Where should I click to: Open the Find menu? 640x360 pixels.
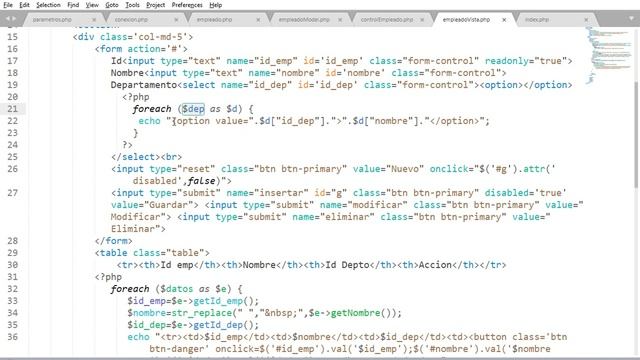[73, 5]
